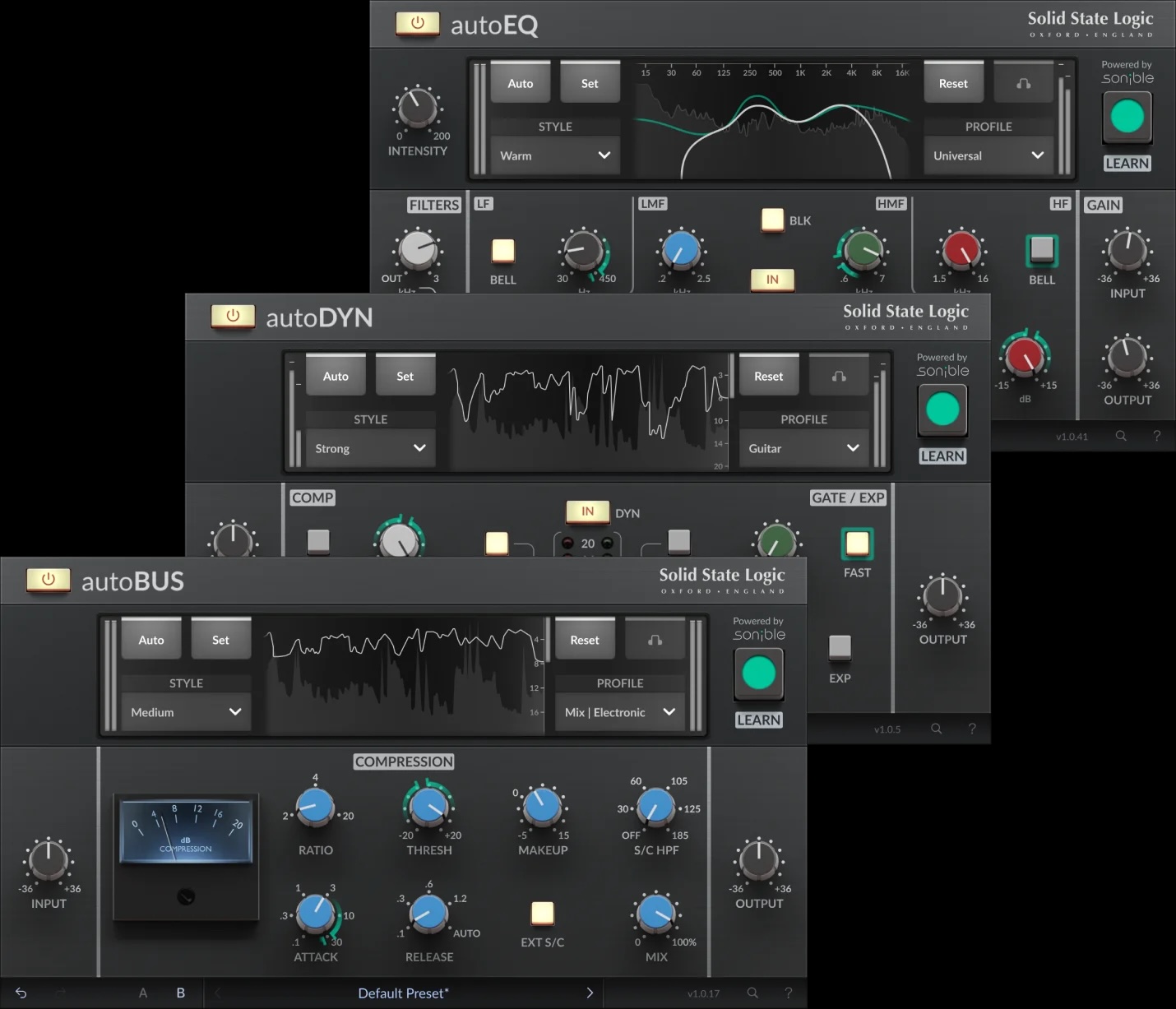Enable the BLK option in the HMF section
Viewport: 1176px width, 1009px height.
772,220
